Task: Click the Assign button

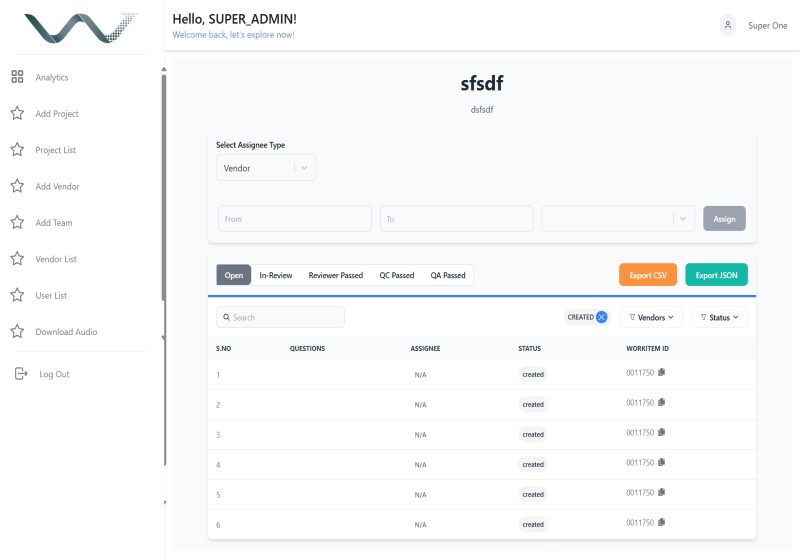Action: pyautogui.click(x=724, y=219)
